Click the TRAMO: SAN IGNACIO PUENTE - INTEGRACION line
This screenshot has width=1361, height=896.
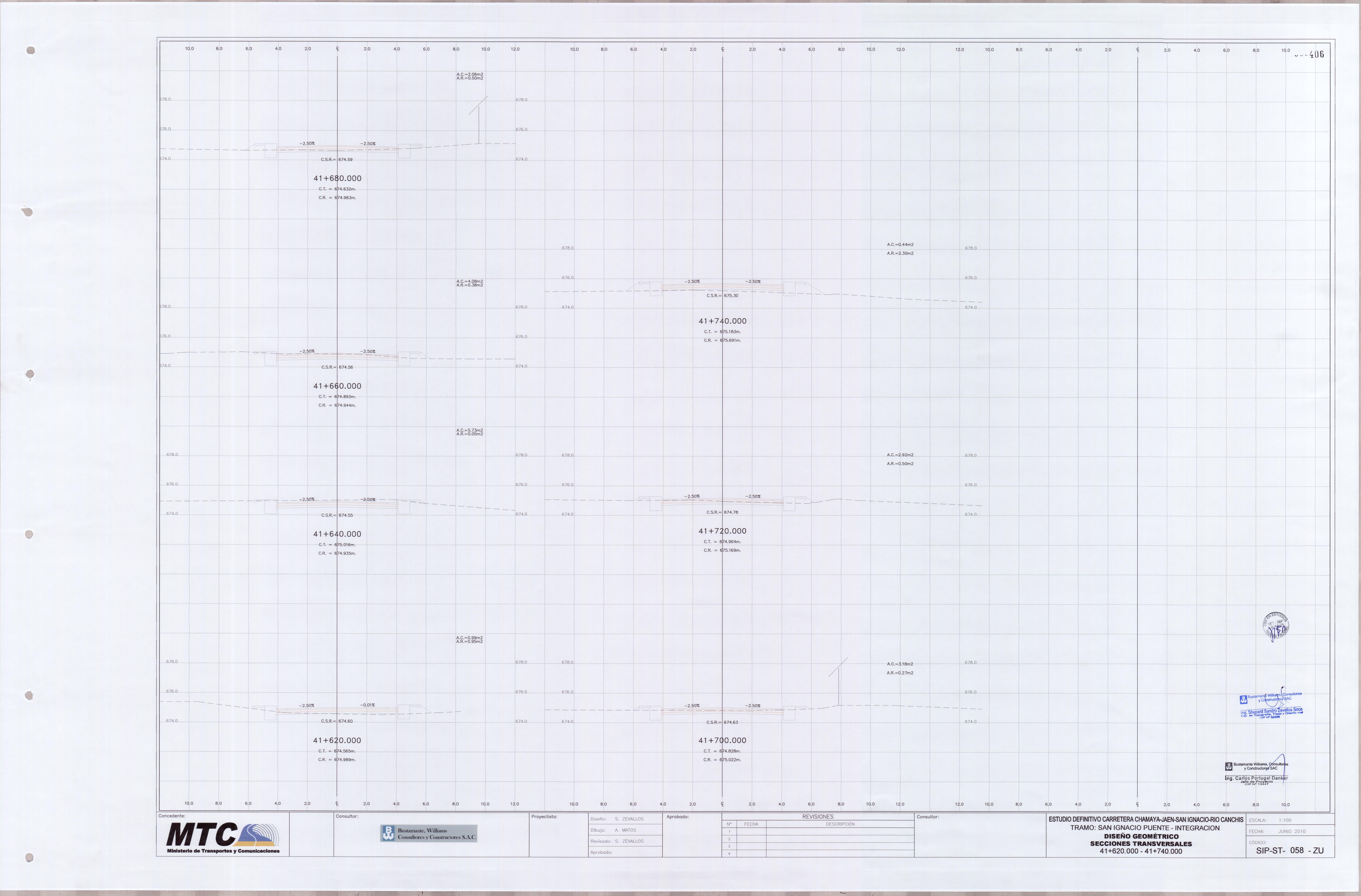(x=1145, y=828)
